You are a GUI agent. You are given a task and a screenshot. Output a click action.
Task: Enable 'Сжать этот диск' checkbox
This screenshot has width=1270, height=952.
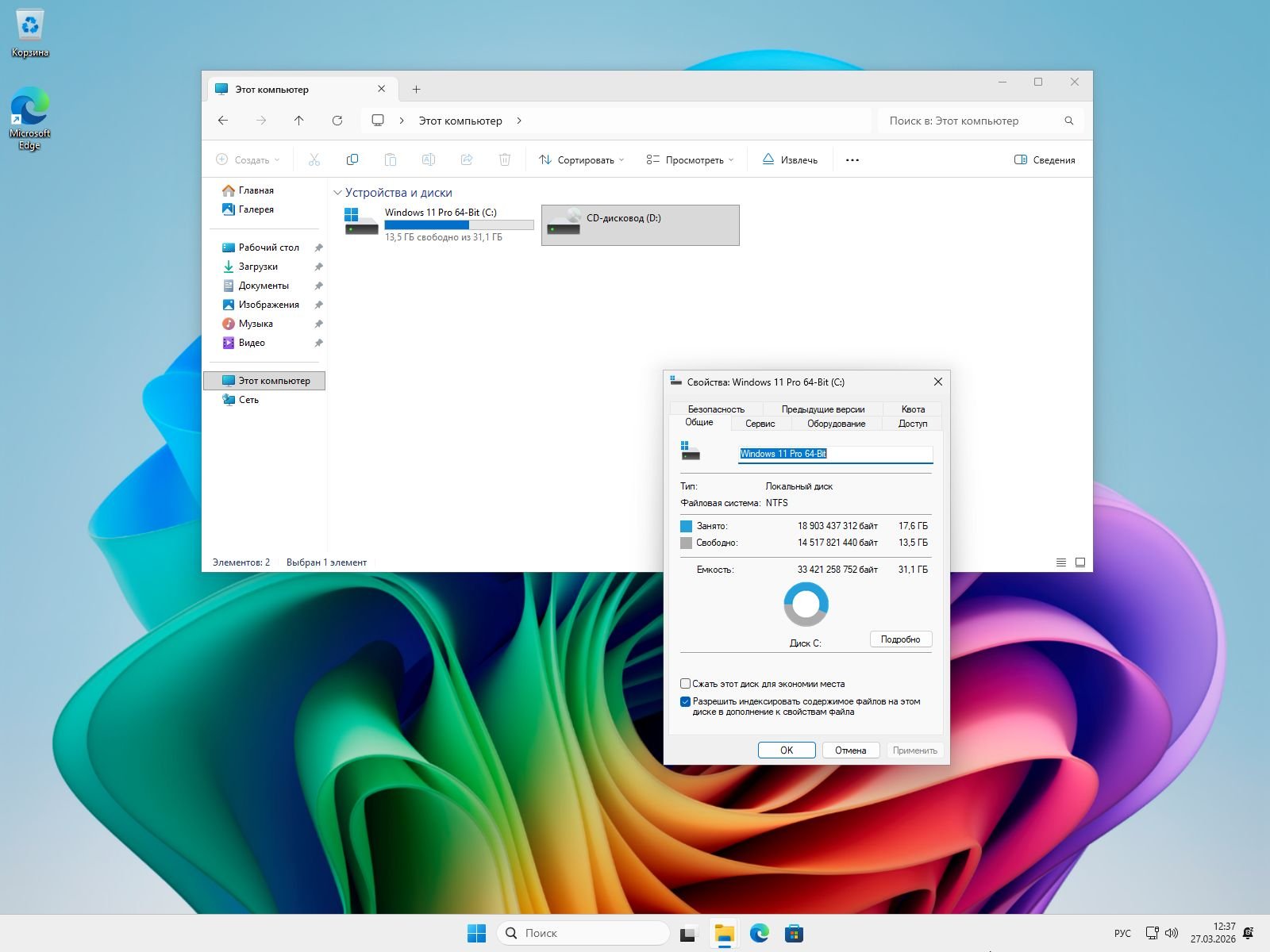pyautogui.click(x=686, y=683)
